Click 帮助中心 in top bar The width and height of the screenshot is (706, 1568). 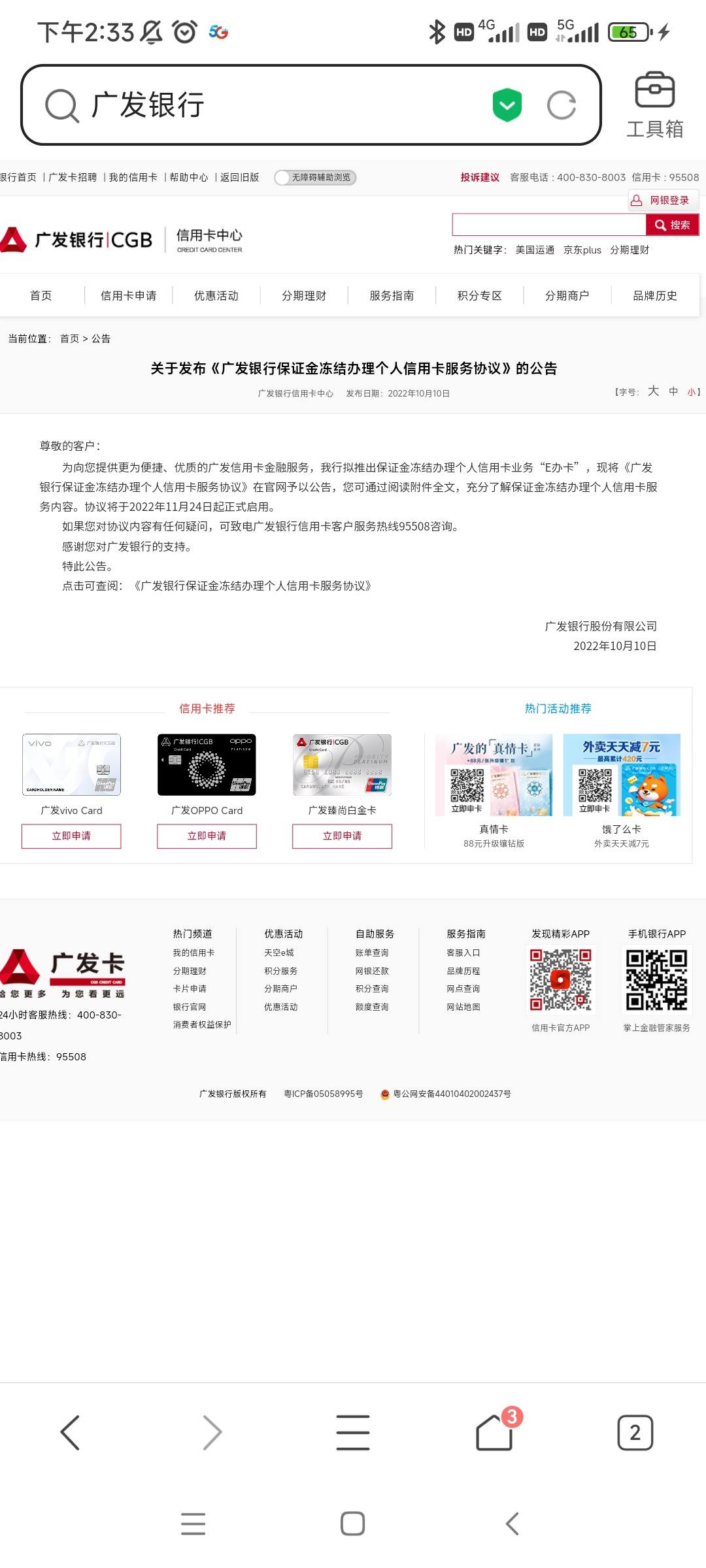coord(189,178)
